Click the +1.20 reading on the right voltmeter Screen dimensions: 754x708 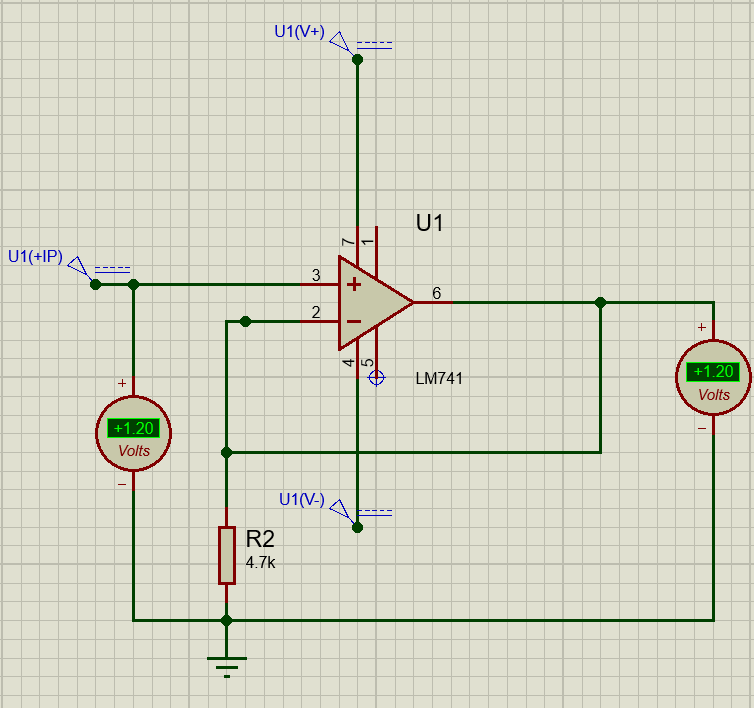pos(713,372)
